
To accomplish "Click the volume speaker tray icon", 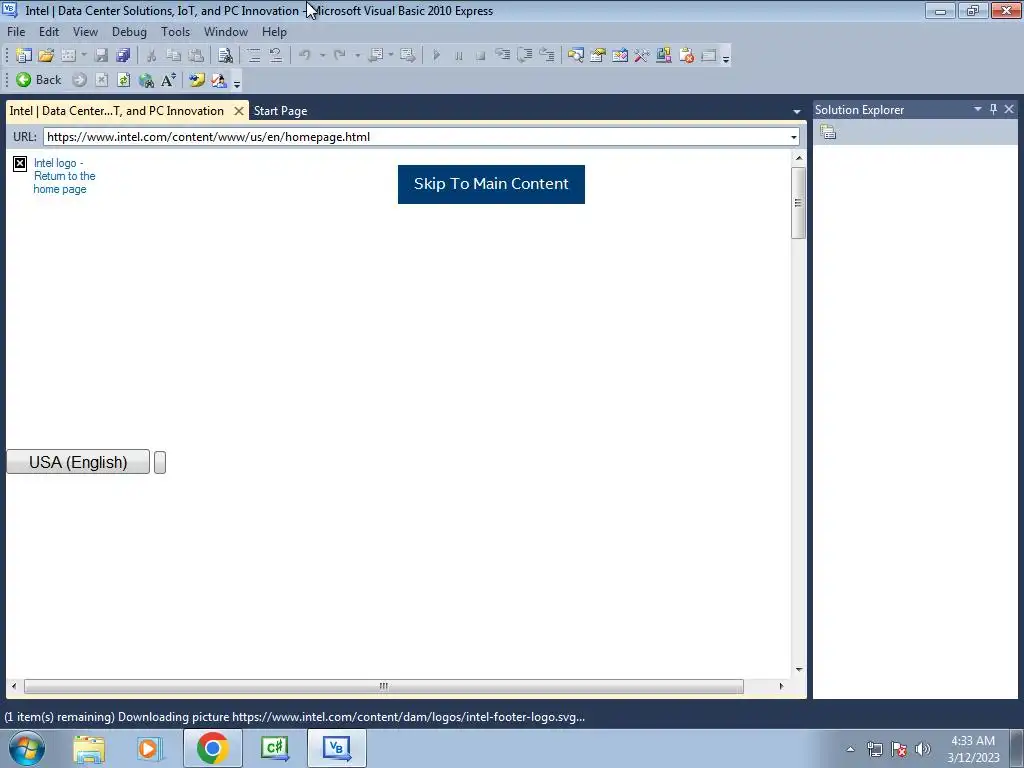I will [923, 749].
